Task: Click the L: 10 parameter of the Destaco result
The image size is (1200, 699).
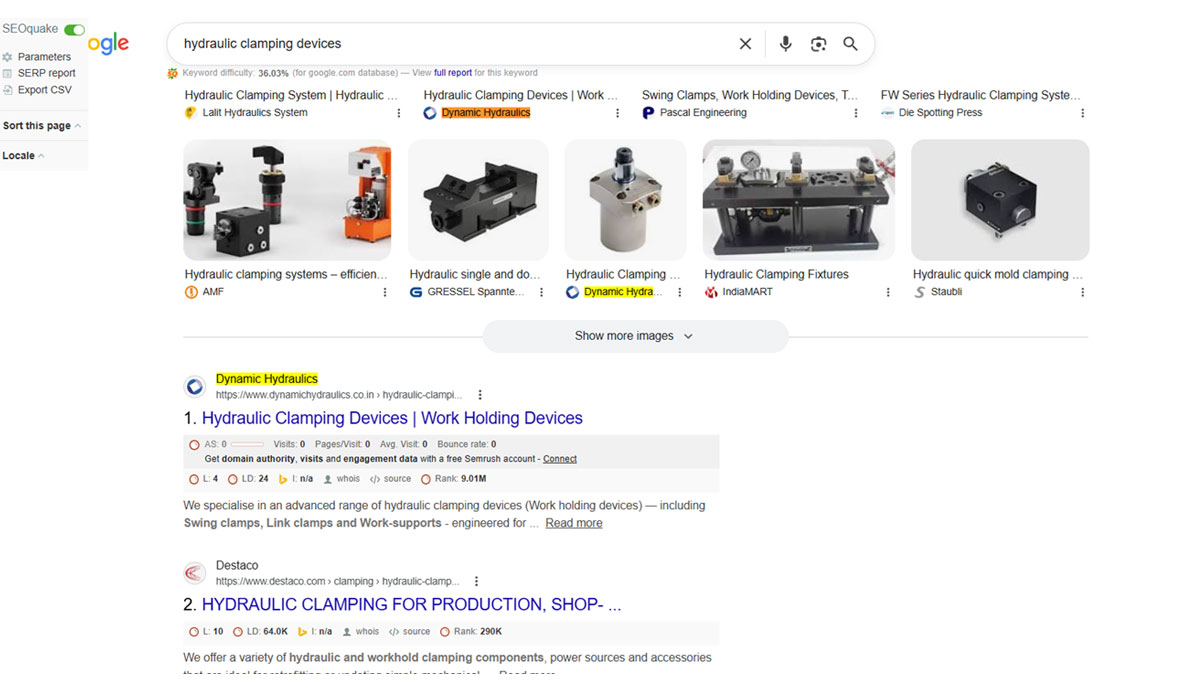Action: point(206,632)
